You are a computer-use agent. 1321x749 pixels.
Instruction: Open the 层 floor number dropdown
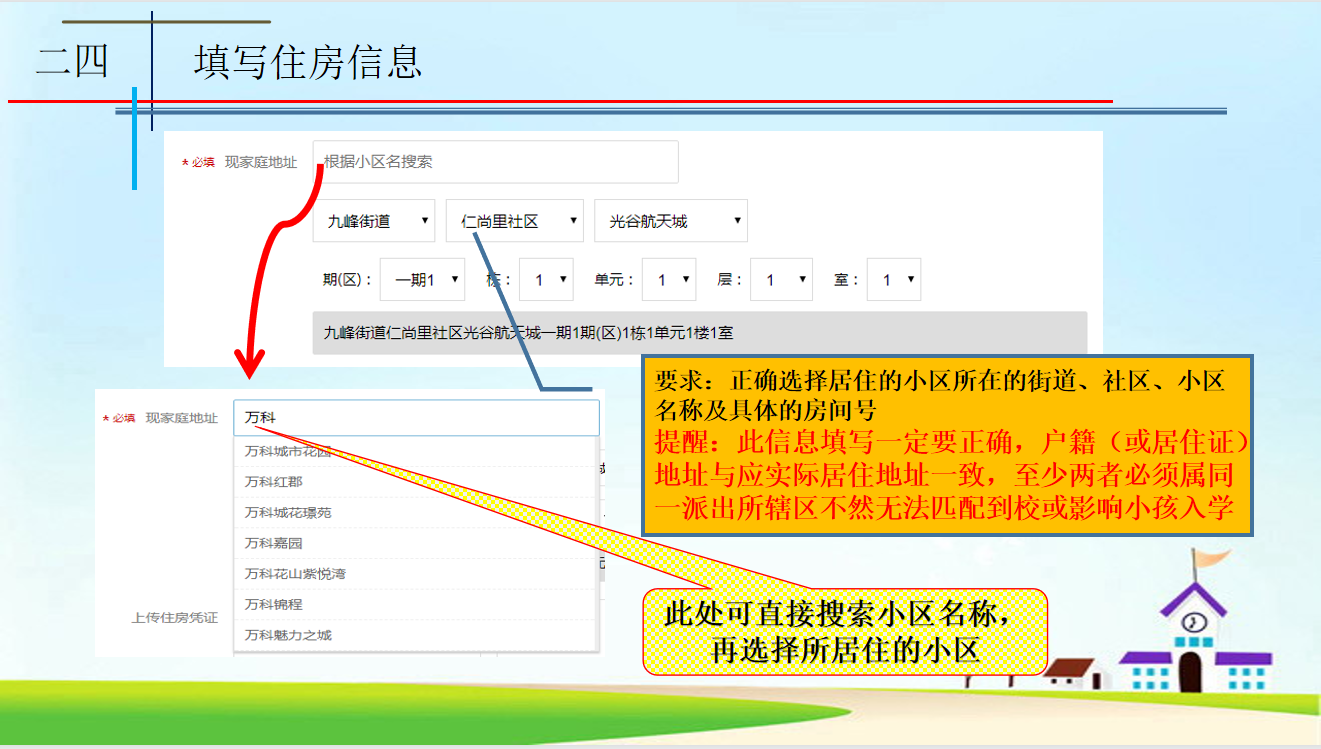780,280
